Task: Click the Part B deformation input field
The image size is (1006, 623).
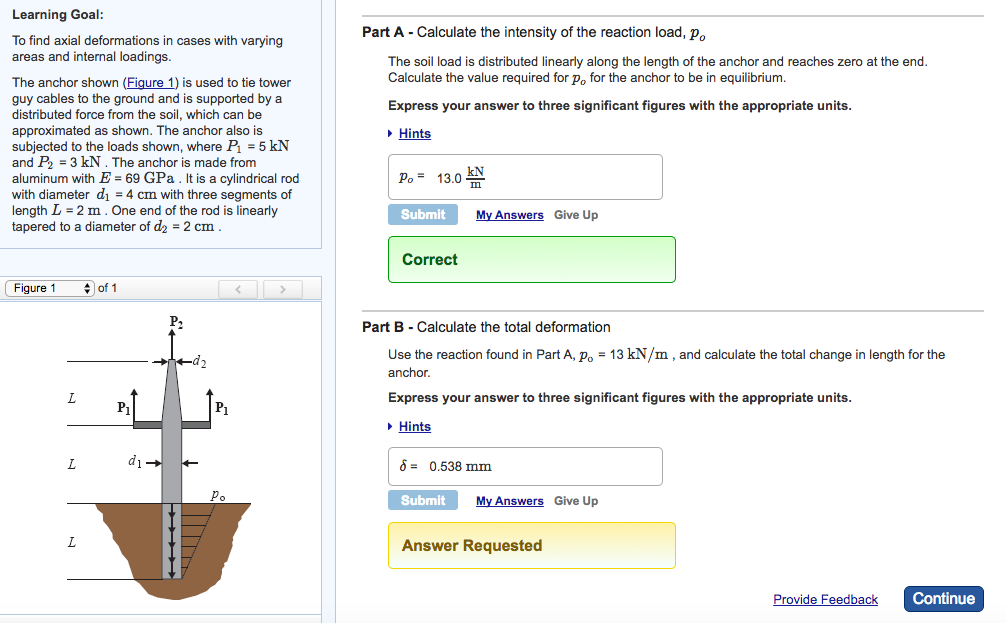Action: [525, 466]
